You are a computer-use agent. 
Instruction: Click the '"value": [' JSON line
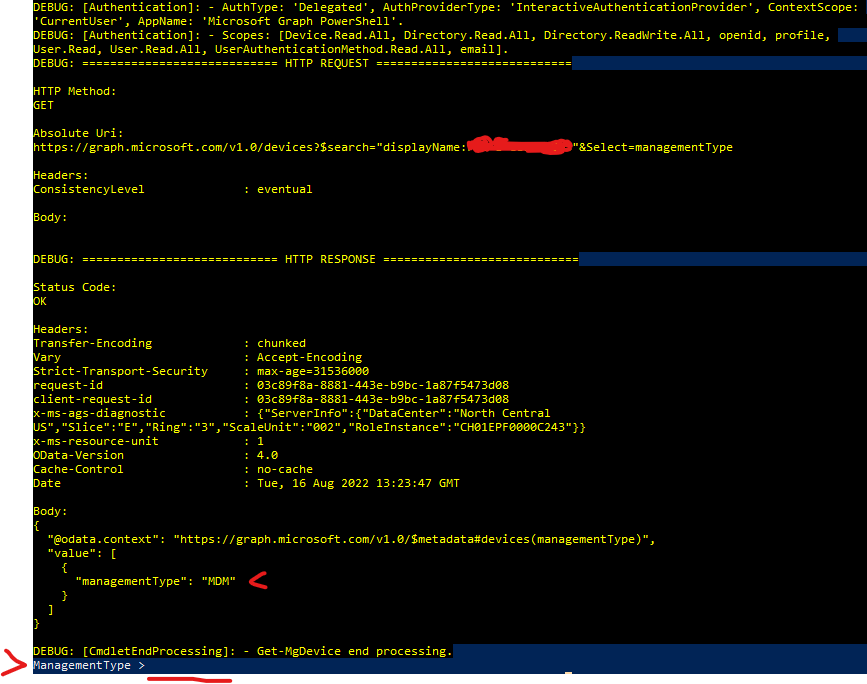pyautogui.click(x=82, y=554)
